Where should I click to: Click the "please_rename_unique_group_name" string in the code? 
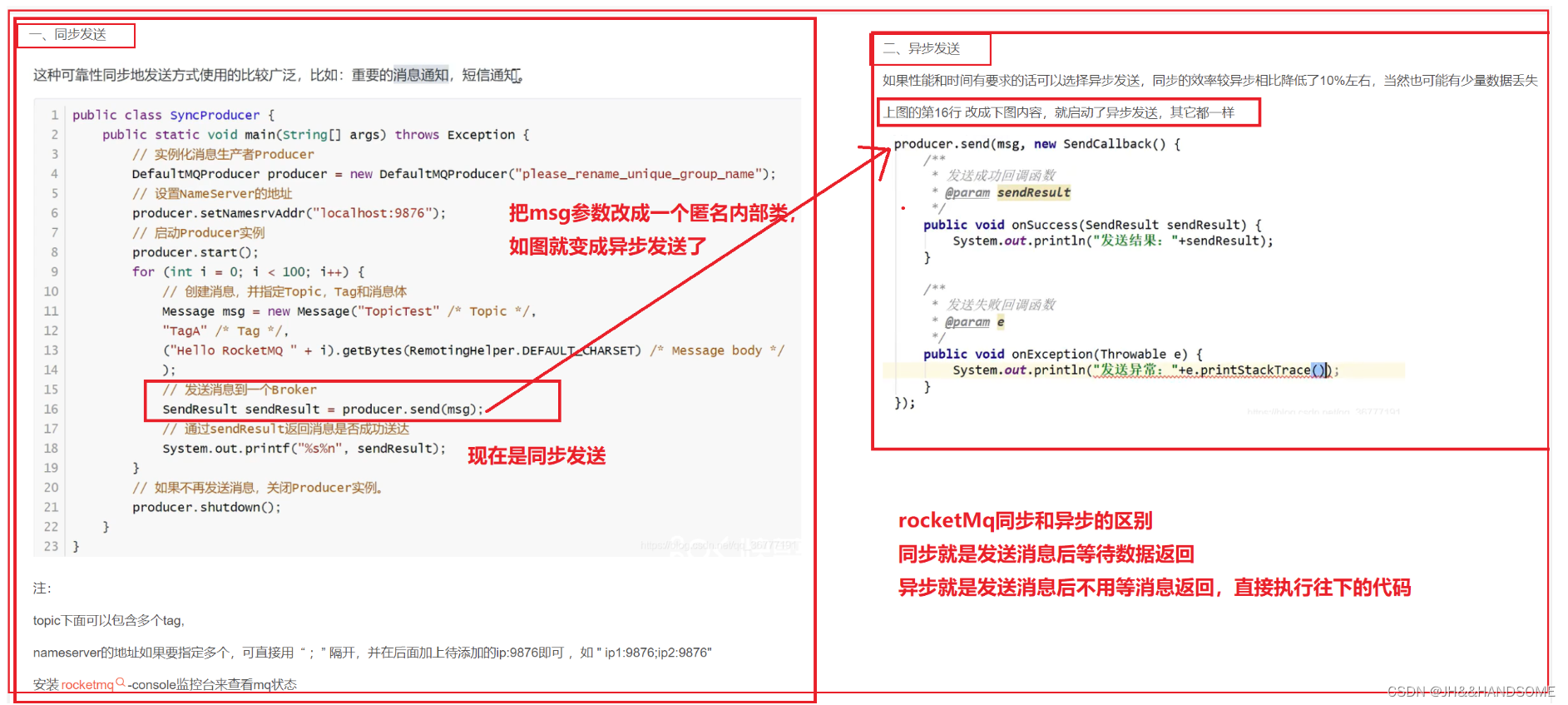point(638,174)
